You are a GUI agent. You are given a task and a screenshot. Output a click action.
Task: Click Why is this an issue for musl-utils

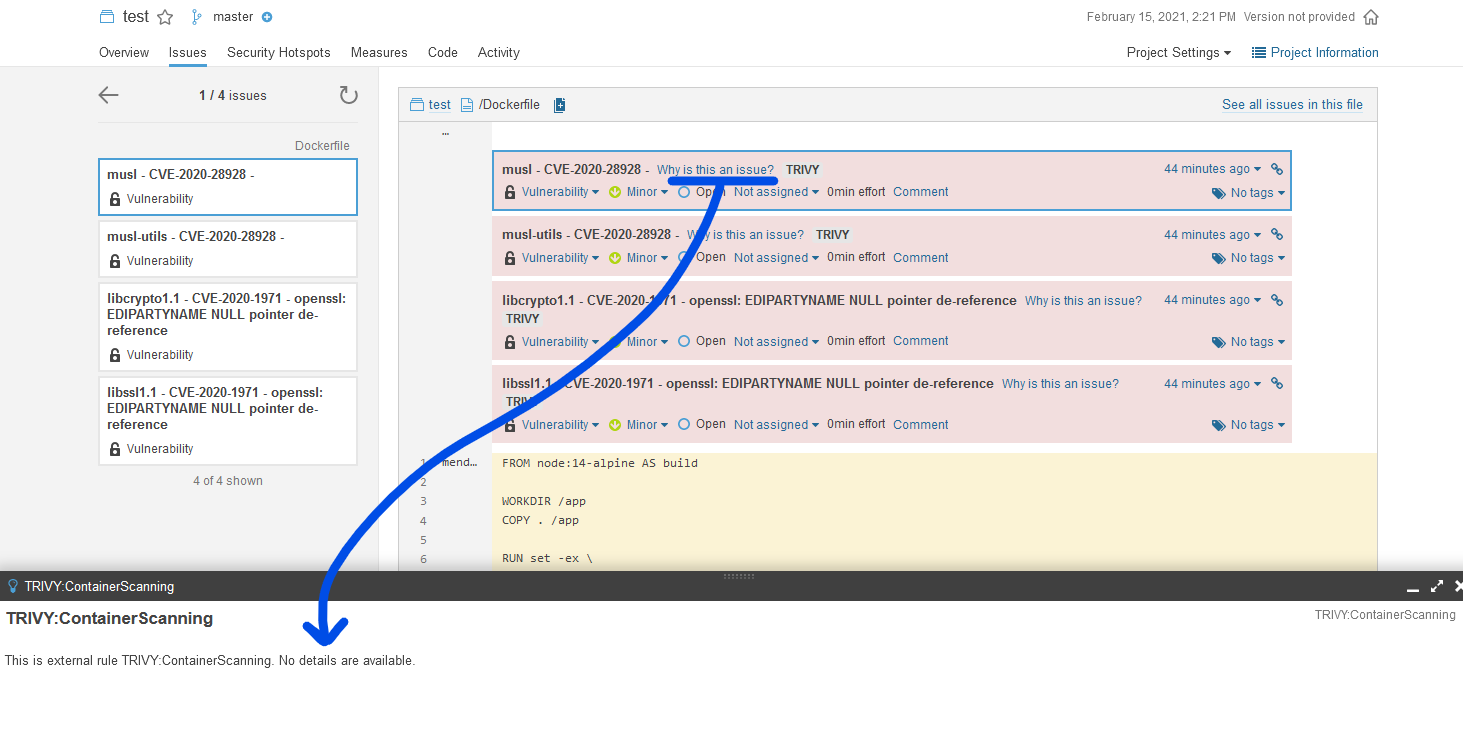coord(745,235)
